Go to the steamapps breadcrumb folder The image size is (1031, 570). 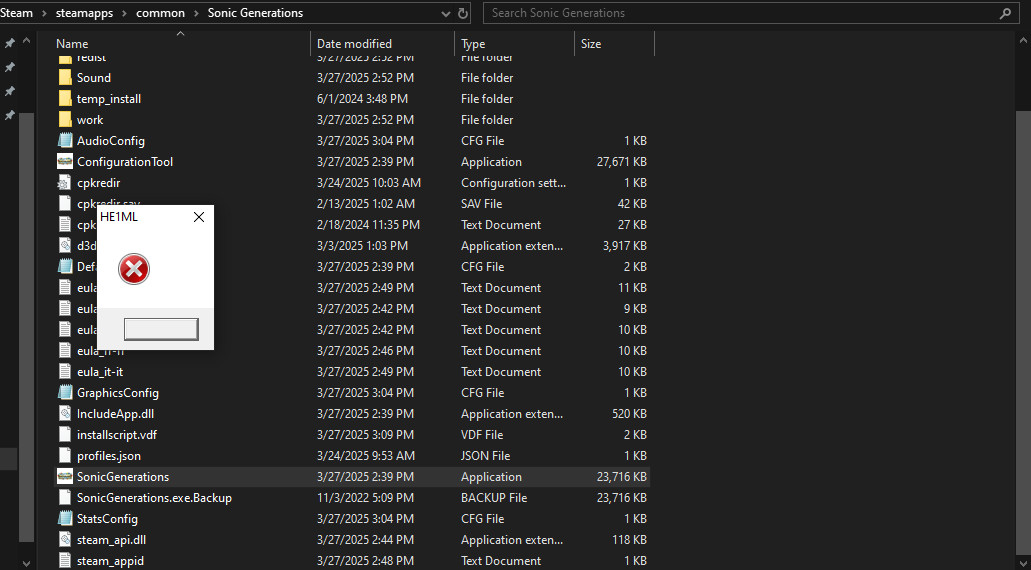85,13
